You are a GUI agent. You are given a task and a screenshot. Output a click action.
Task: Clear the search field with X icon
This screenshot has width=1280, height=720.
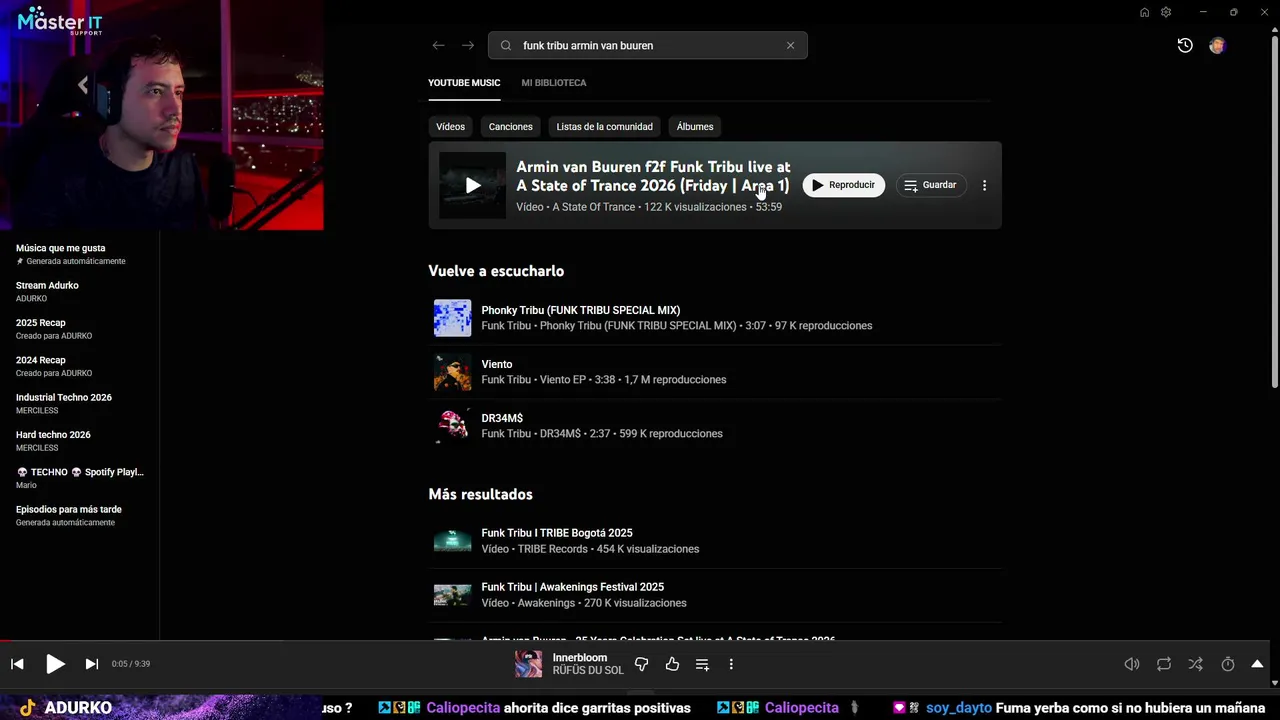pos(790,45)
